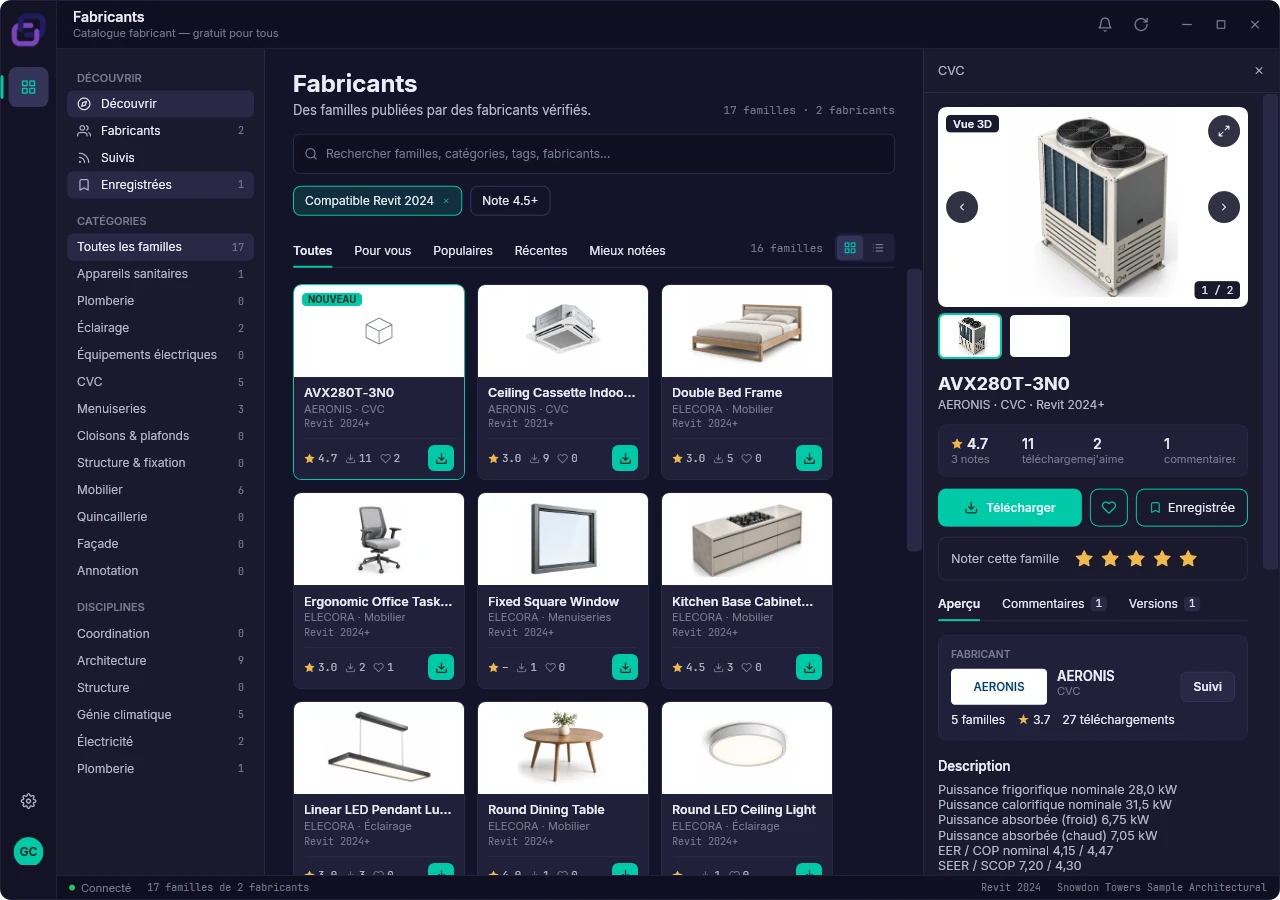Switch to list view layout icon
The width and height of the screenshot is (1280, 900).
pyautogui.click(x=878, y=248)
